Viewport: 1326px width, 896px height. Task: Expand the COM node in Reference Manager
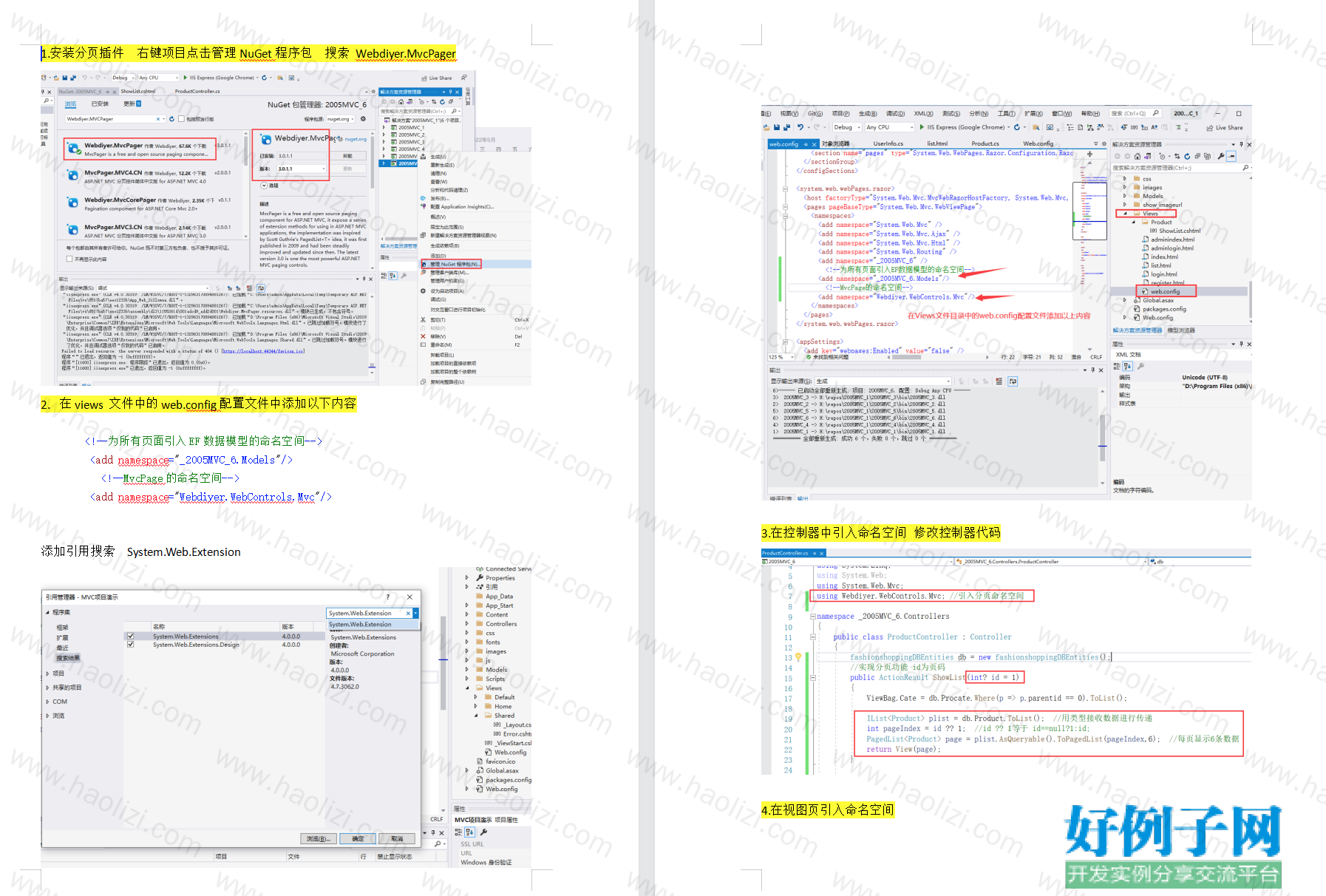[x=48, y=702]
